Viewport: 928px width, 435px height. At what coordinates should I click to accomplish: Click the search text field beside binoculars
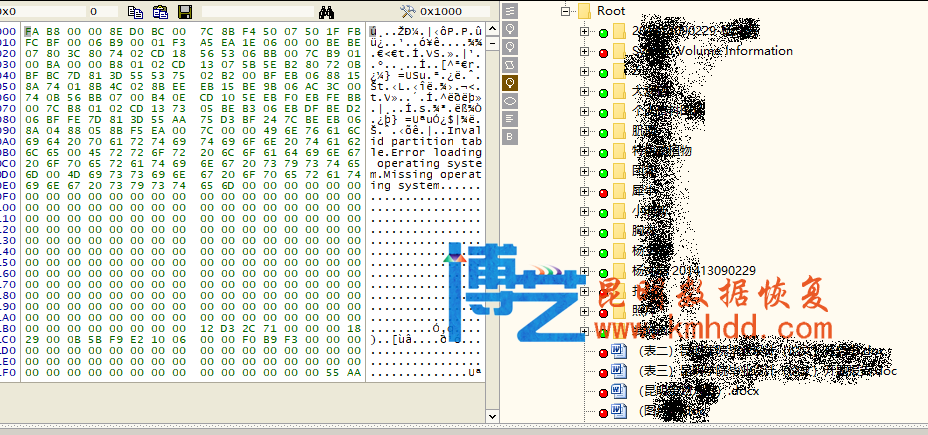click(x=255, y=11)
